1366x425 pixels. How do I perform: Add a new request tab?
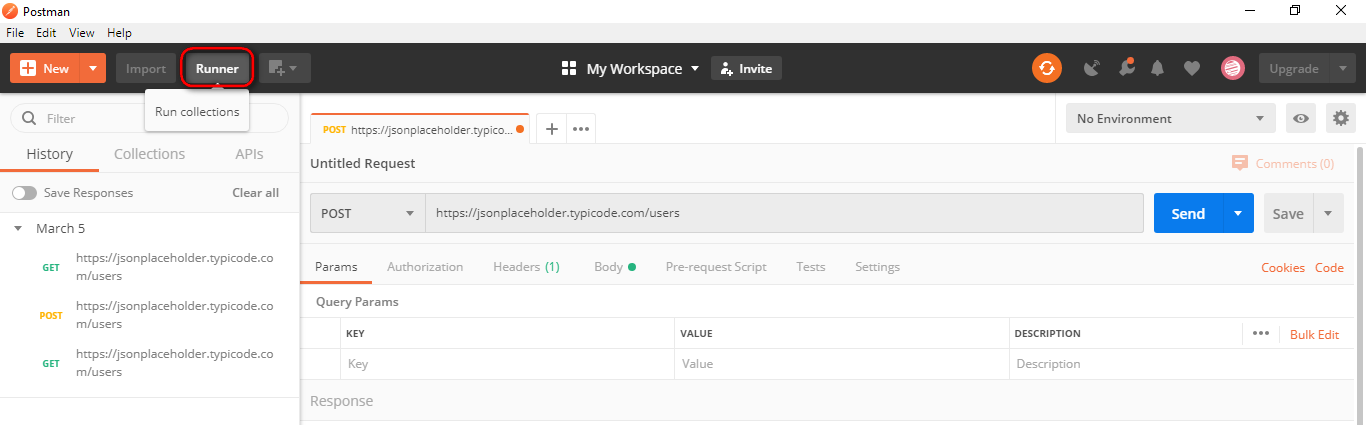point(551,129)
